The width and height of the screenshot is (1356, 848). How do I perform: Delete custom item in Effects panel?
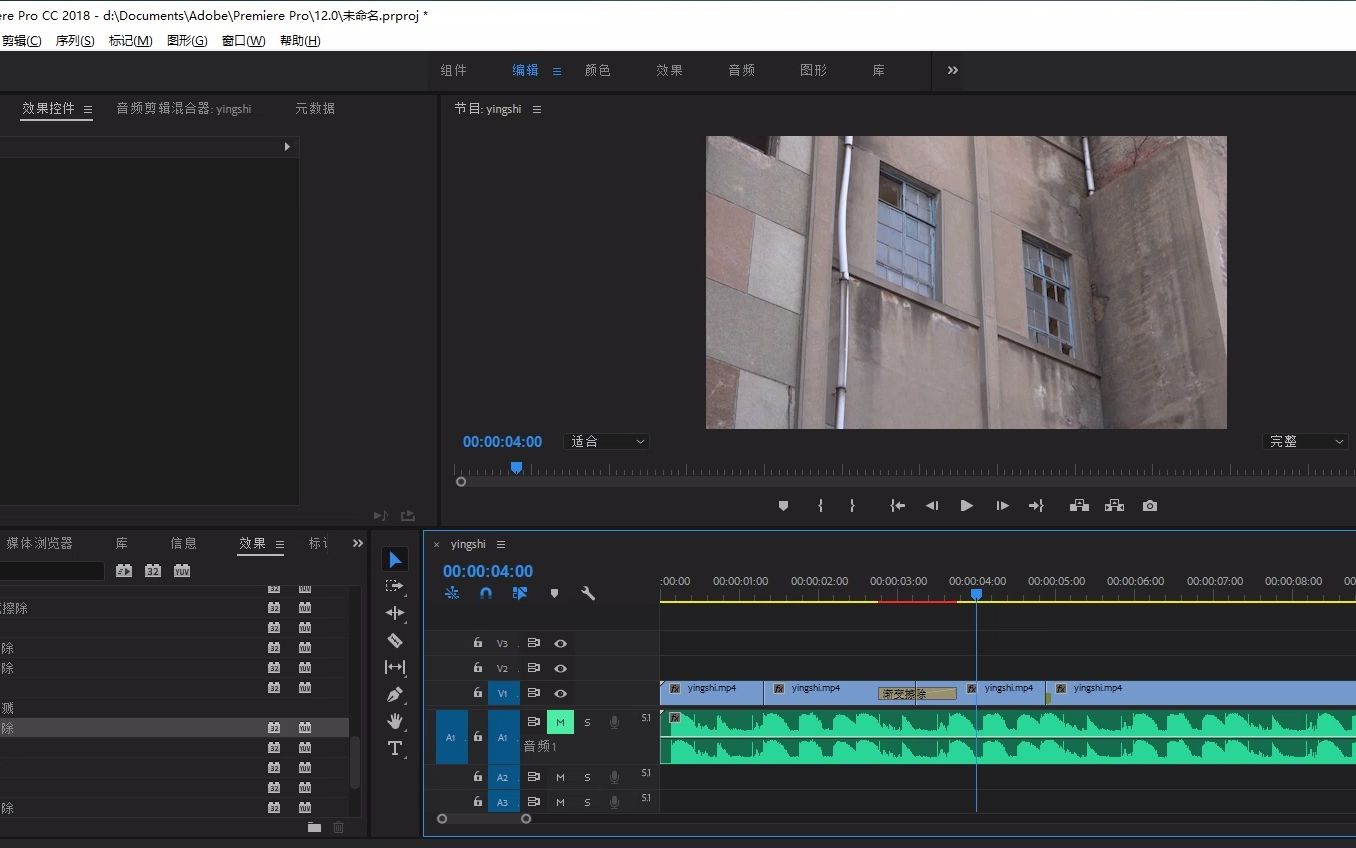pyautogui.click(x=338, y=827)
